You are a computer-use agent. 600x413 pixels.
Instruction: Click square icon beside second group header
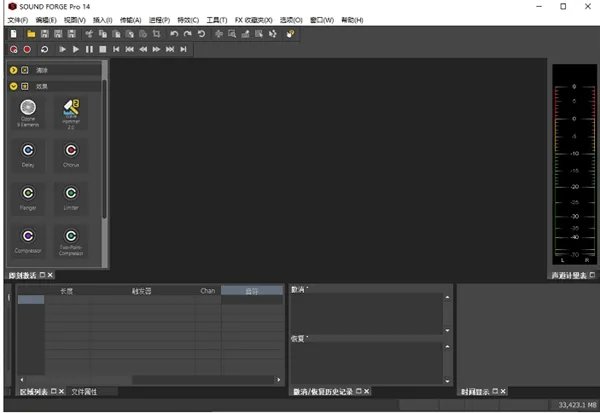pyautogui.click(x=25, y=86)
